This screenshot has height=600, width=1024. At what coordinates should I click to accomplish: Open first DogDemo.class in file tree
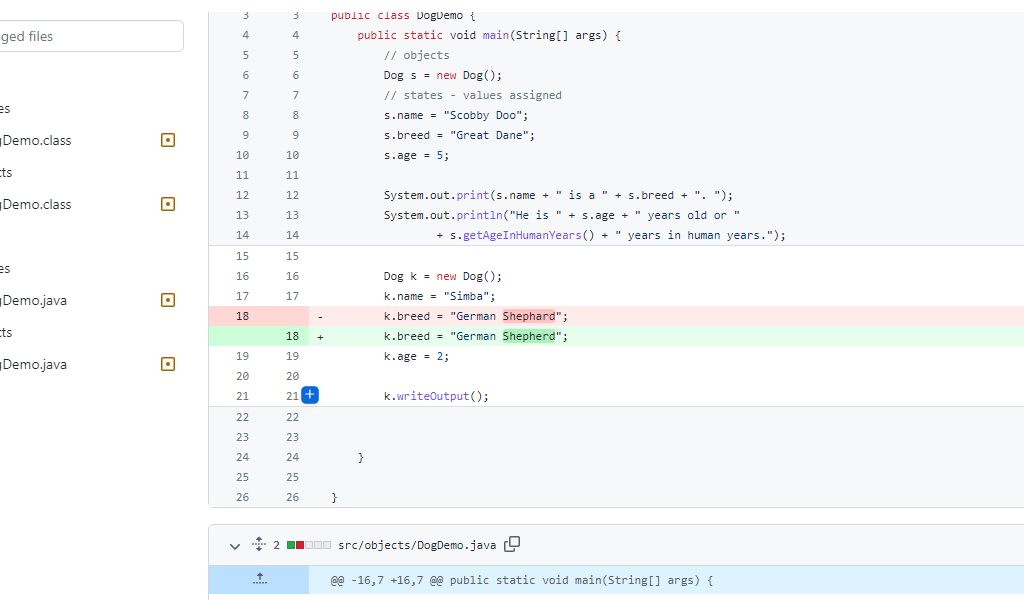point(36,140)
